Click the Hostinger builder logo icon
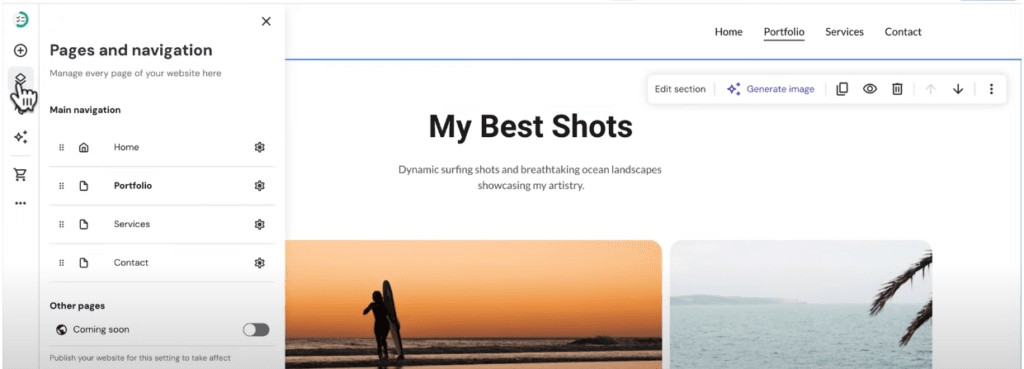The image size is (1024, 369). pos(21,20)
